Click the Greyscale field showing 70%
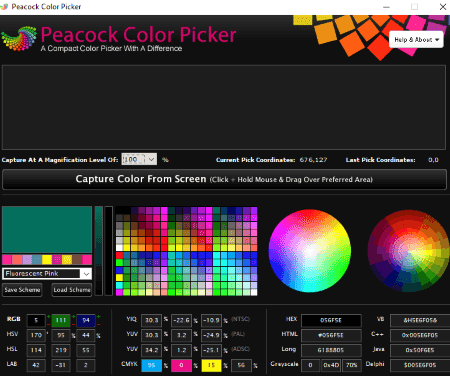 point(352,365)
